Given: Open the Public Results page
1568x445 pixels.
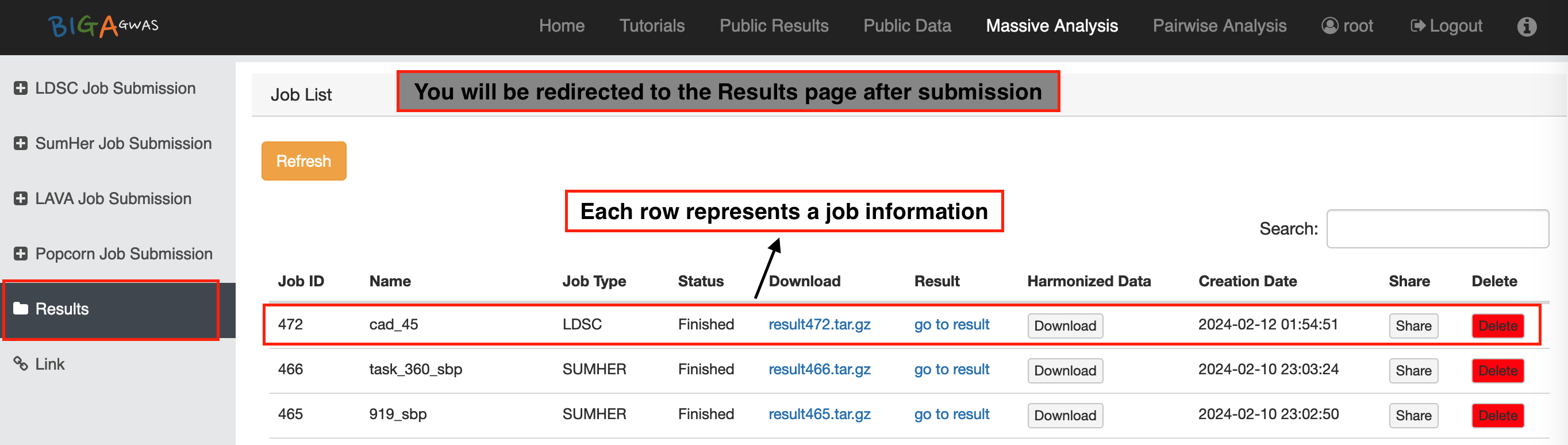Looking at the screenshot, I should pos(774,25).
